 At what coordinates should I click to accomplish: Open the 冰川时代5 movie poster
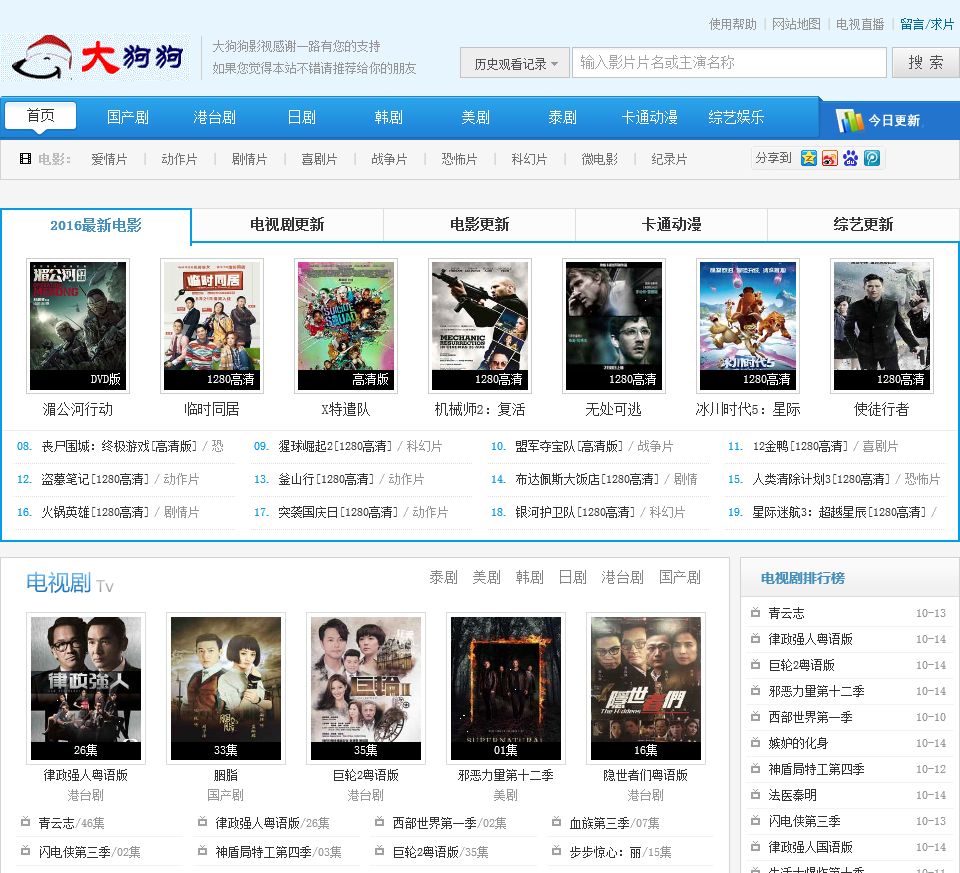pyautogui.click(x=748, y=326)
